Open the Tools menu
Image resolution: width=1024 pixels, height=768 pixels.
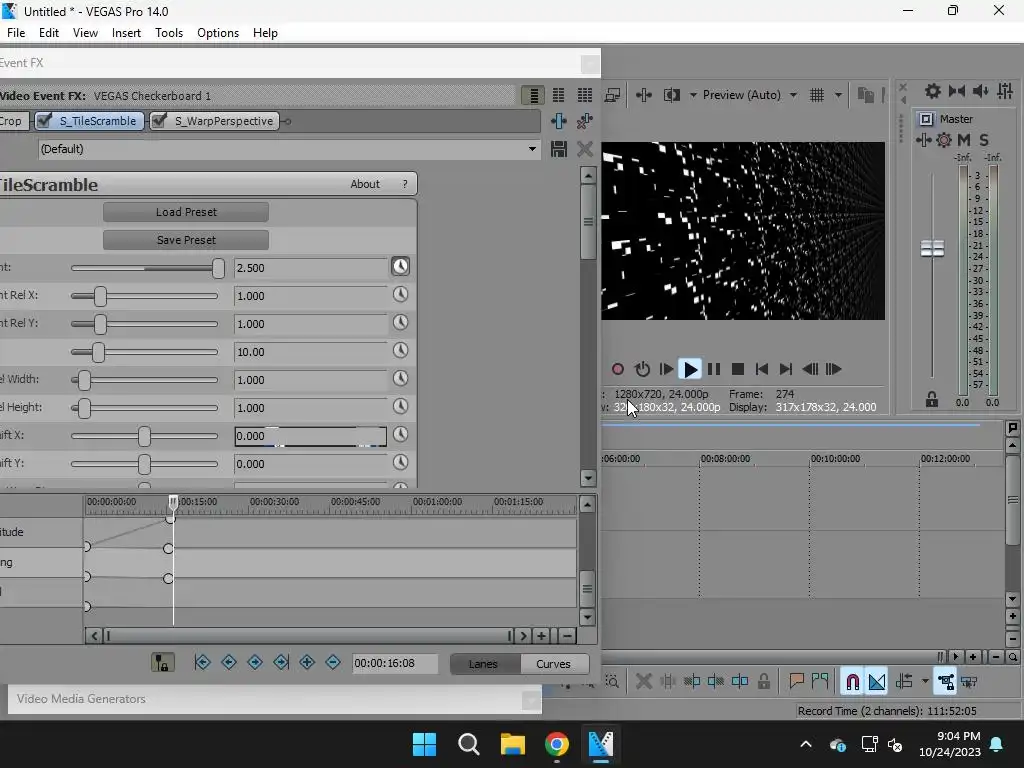pos(168,33)
